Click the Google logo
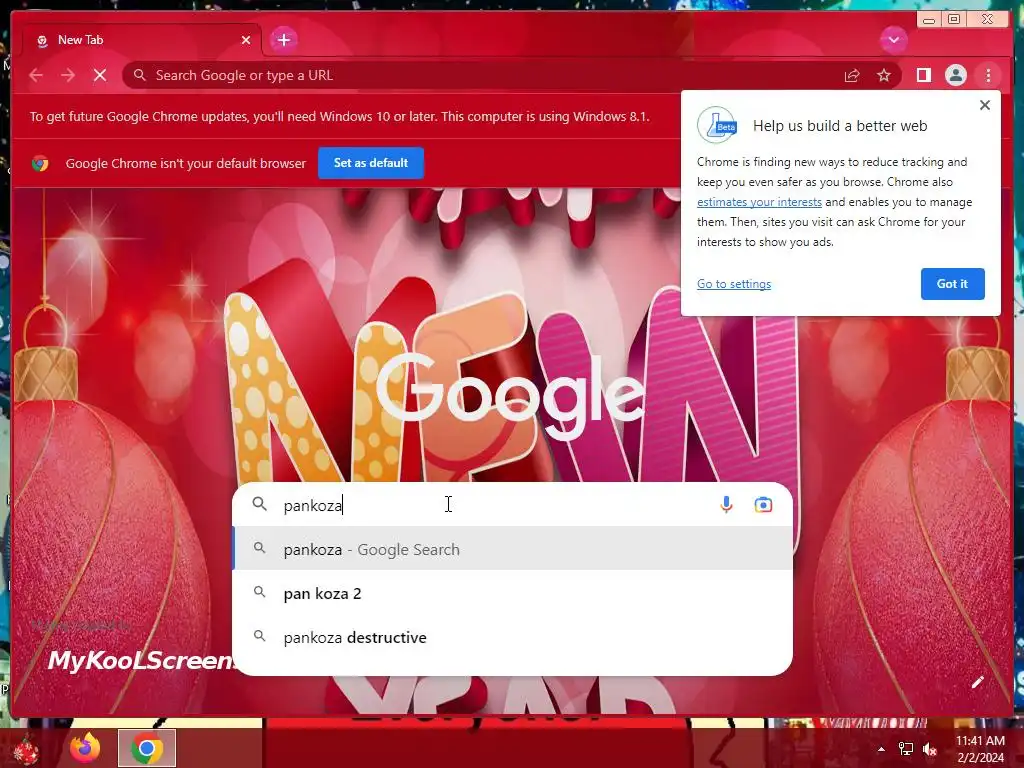1024x768 pixels. pos(510,396)
